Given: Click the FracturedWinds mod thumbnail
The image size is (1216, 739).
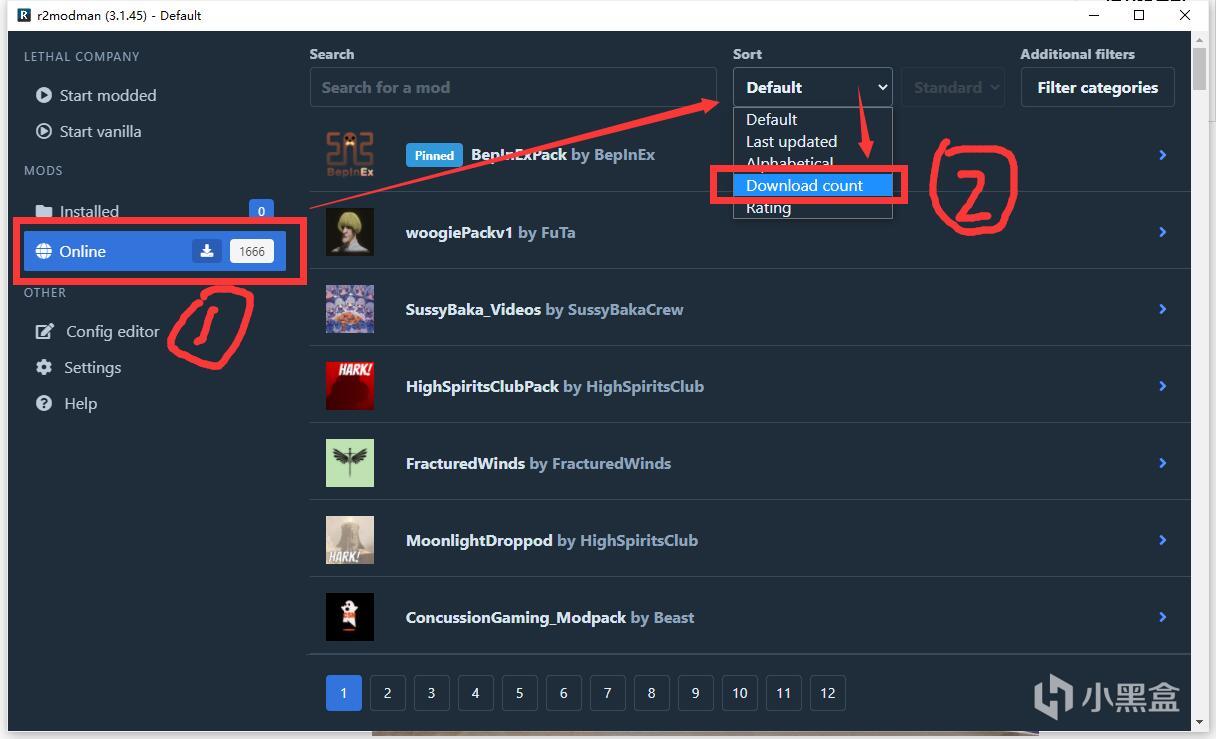Looking at the screenshot, I should [350, 463].
